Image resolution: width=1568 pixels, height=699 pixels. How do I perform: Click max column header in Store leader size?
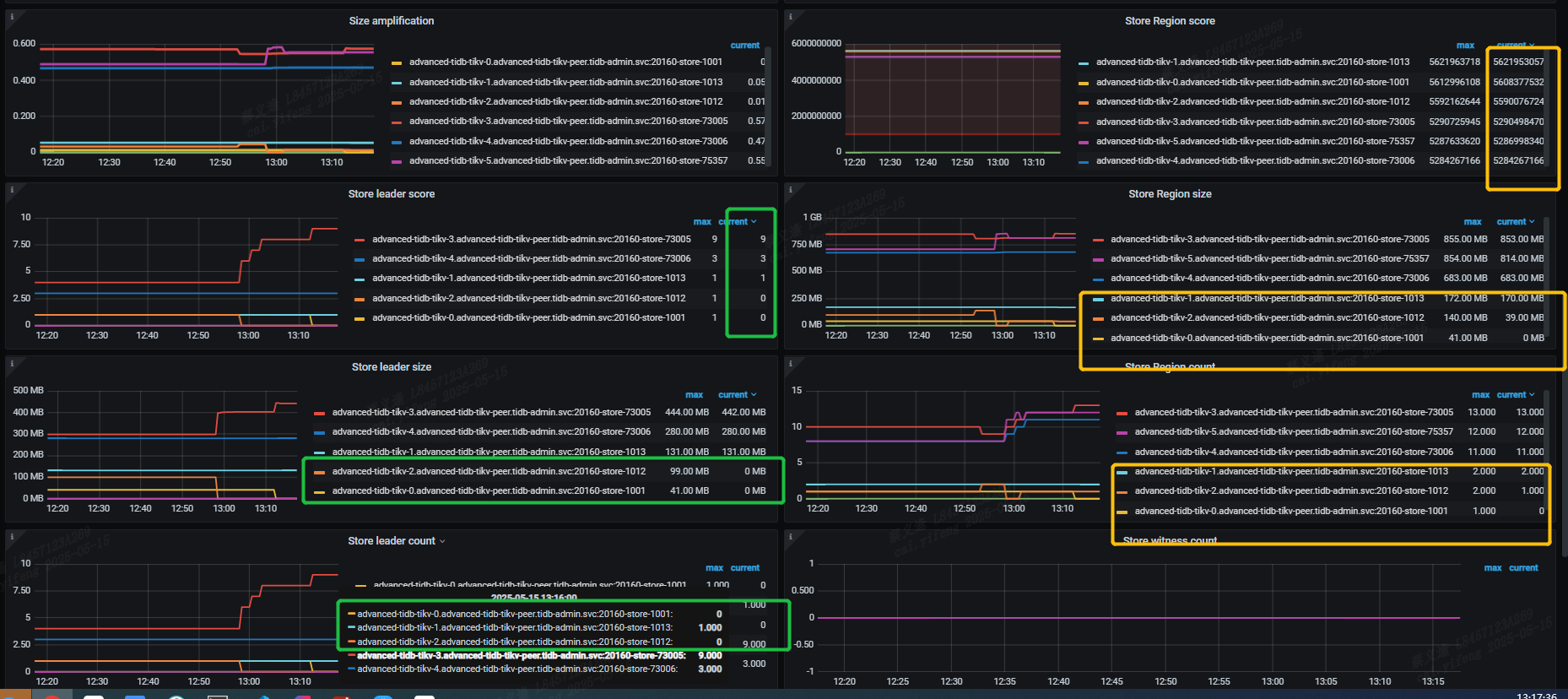point(694,394)
